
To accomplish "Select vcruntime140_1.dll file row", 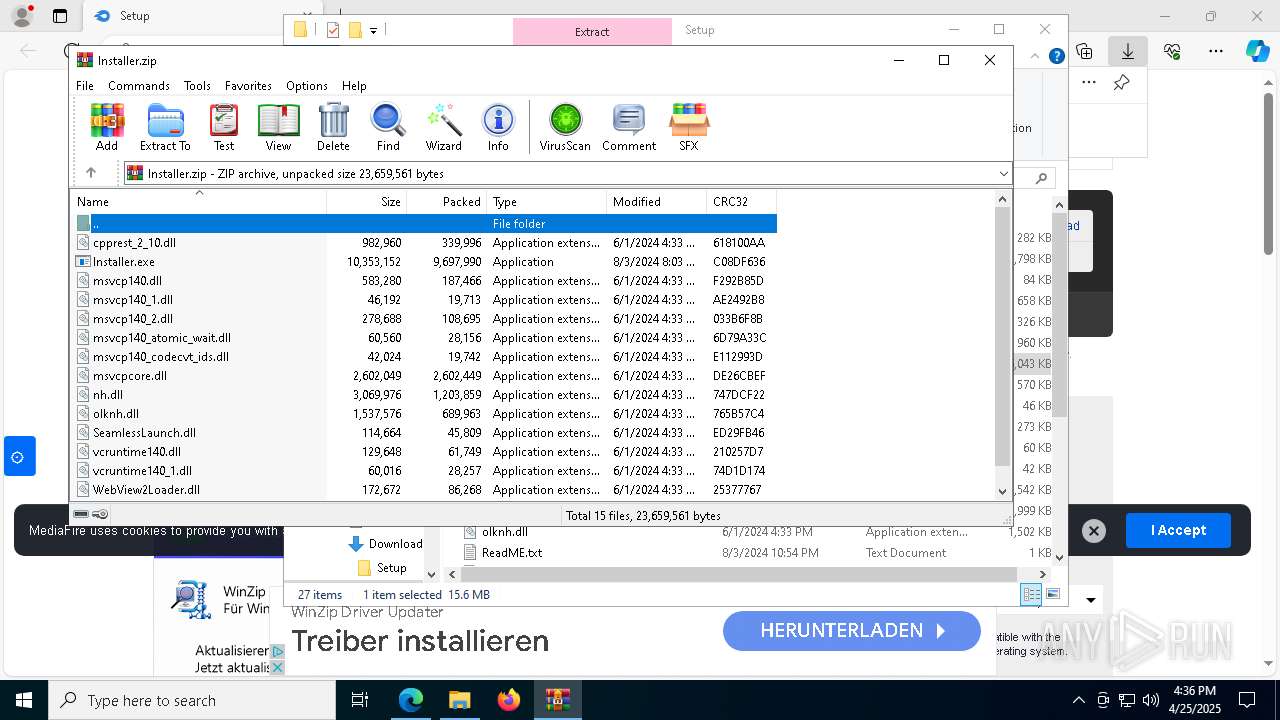I will (424, 471).
